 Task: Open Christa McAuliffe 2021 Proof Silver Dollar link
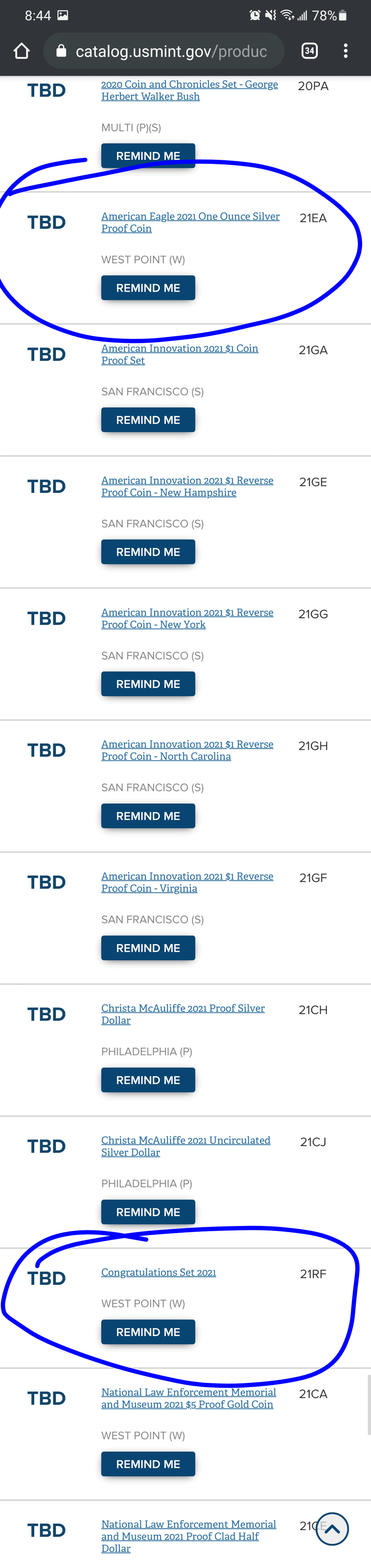tap(183, 1014)
